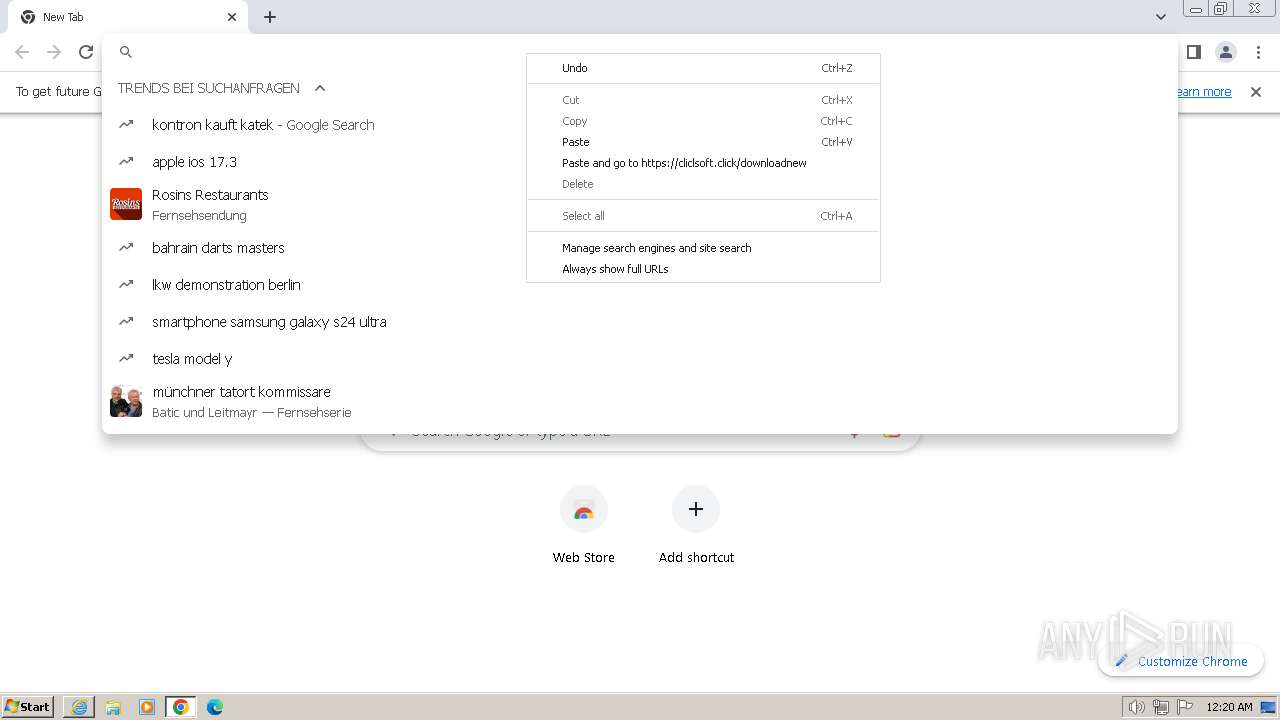Click the omnibox search magnifier icon
The height and width of the screenshot is (720, 1280).
click(x=126, y=52)
